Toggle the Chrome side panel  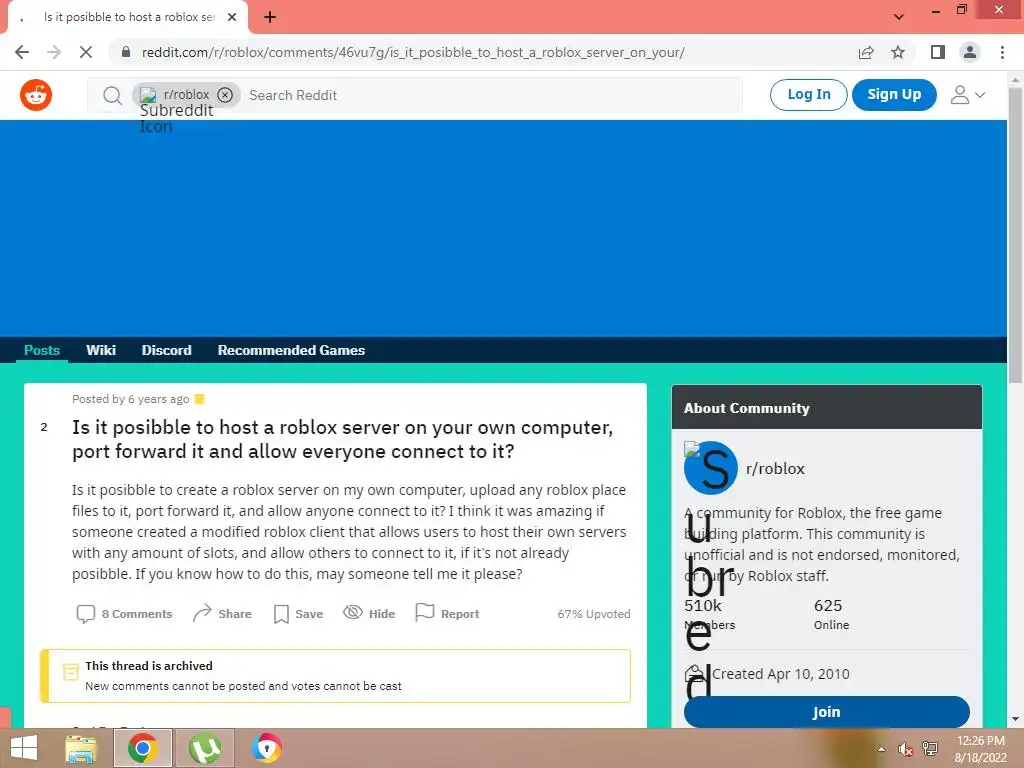(938, 52)
